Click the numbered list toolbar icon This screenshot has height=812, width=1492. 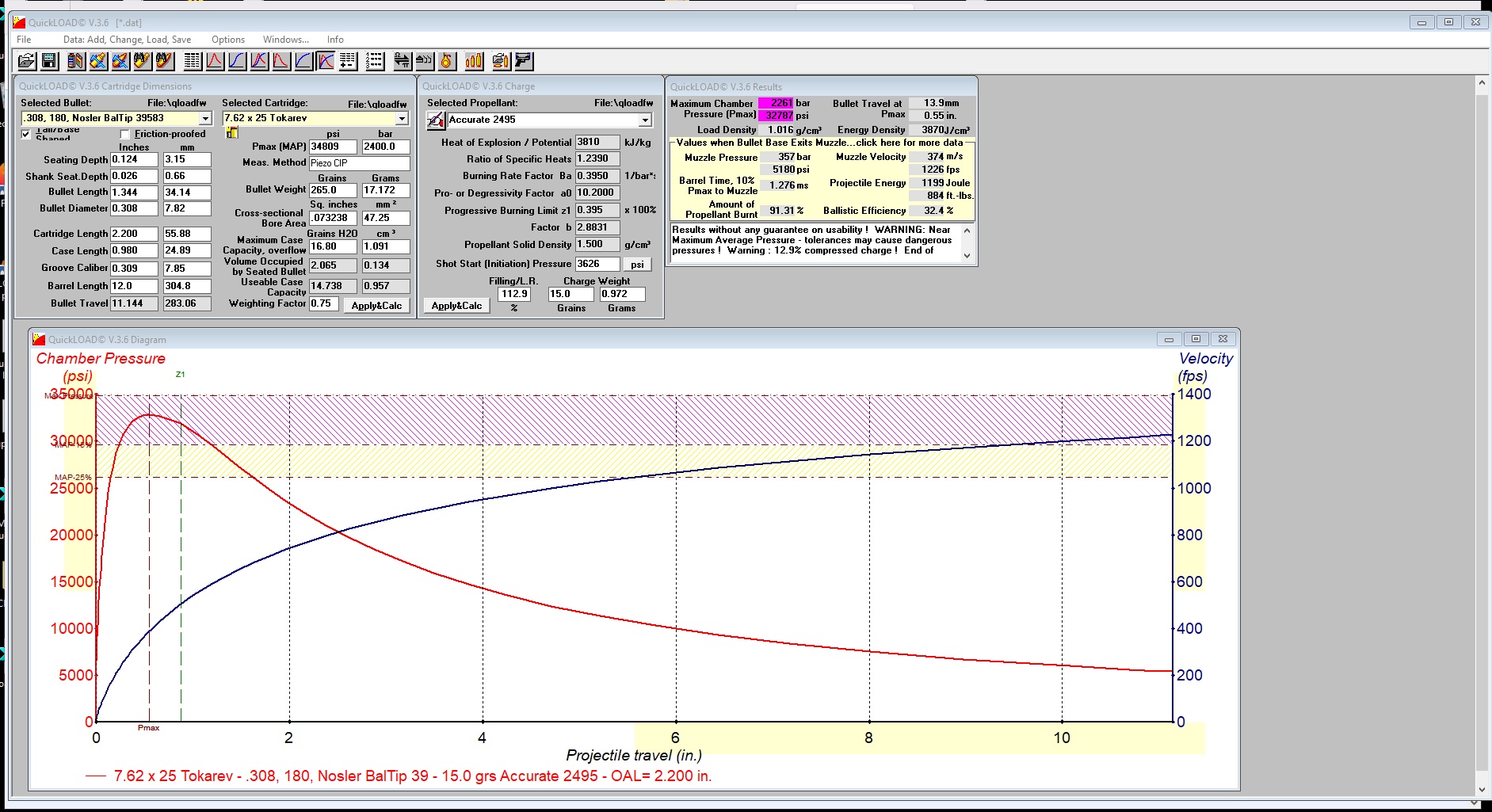375,61
